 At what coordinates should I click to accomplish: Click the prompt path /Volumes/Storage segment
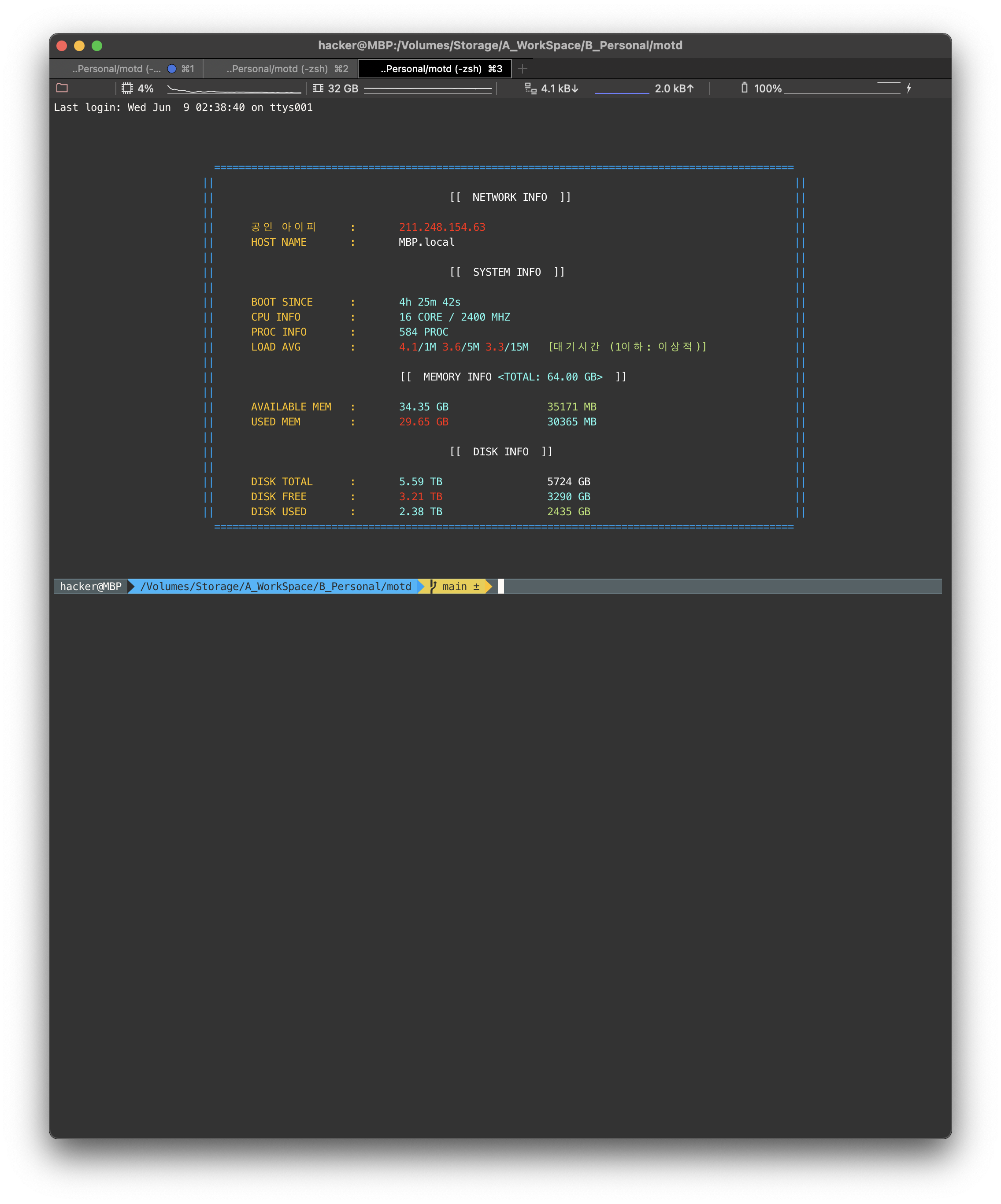click(x=275, y=586)
